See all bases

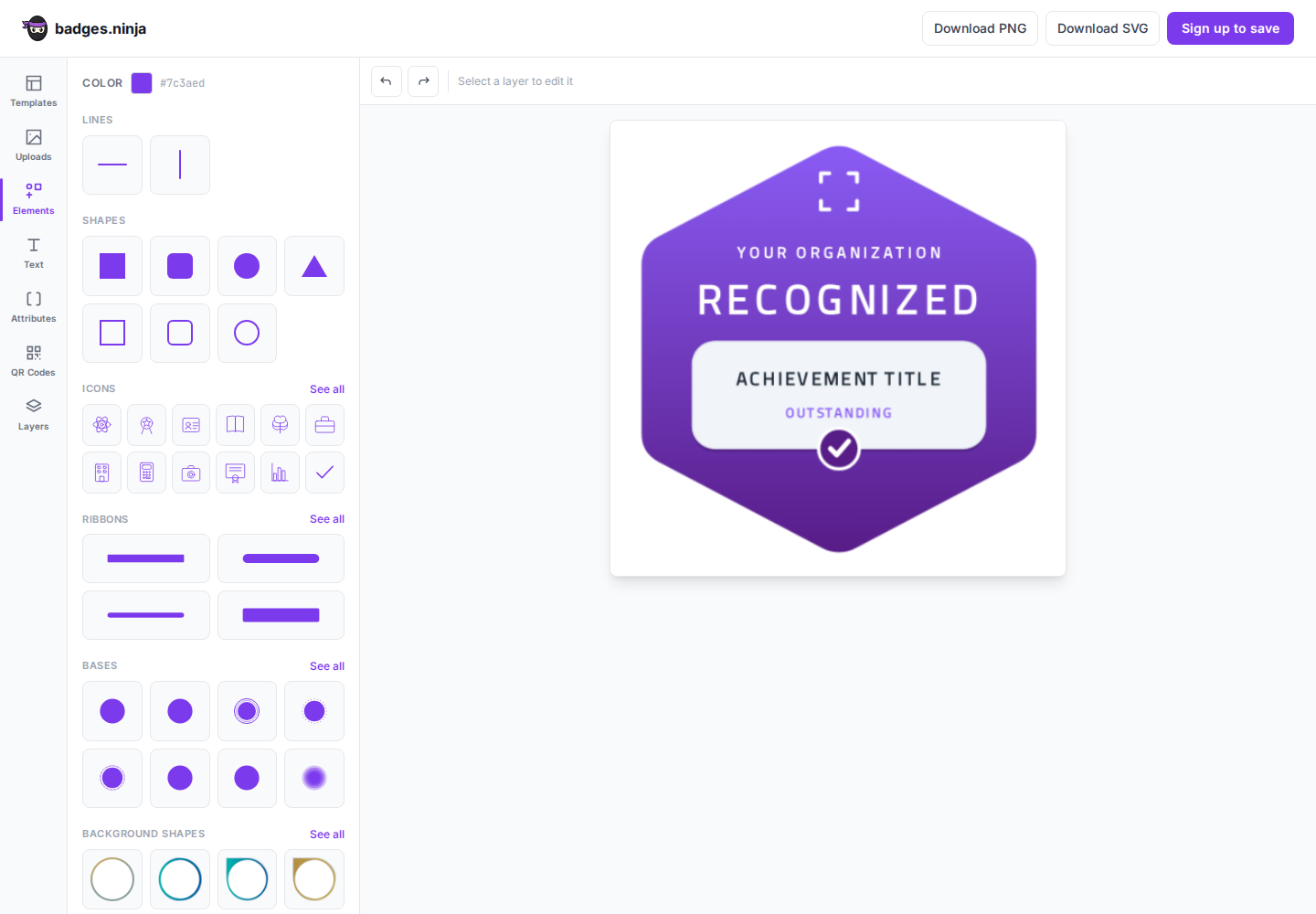pos(327,666)
